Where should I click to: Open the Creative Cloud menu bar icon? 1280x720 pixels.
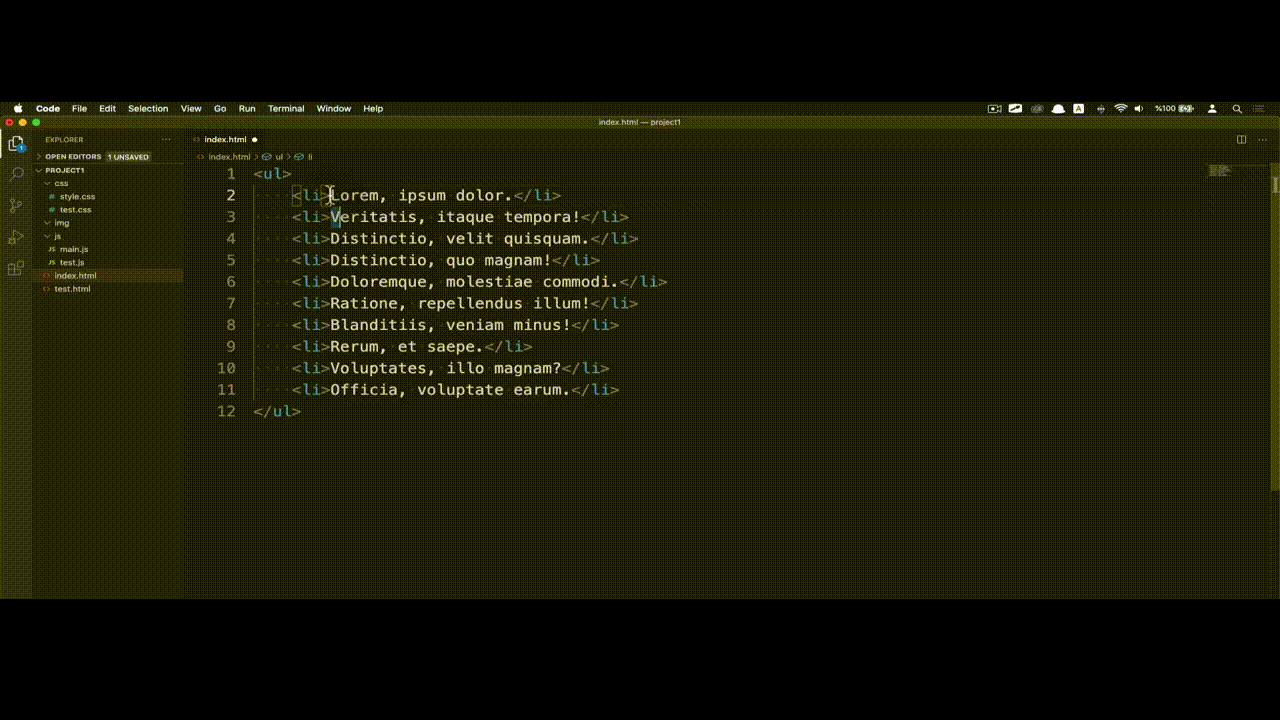pyautogui.click(x=1037, y=108)
